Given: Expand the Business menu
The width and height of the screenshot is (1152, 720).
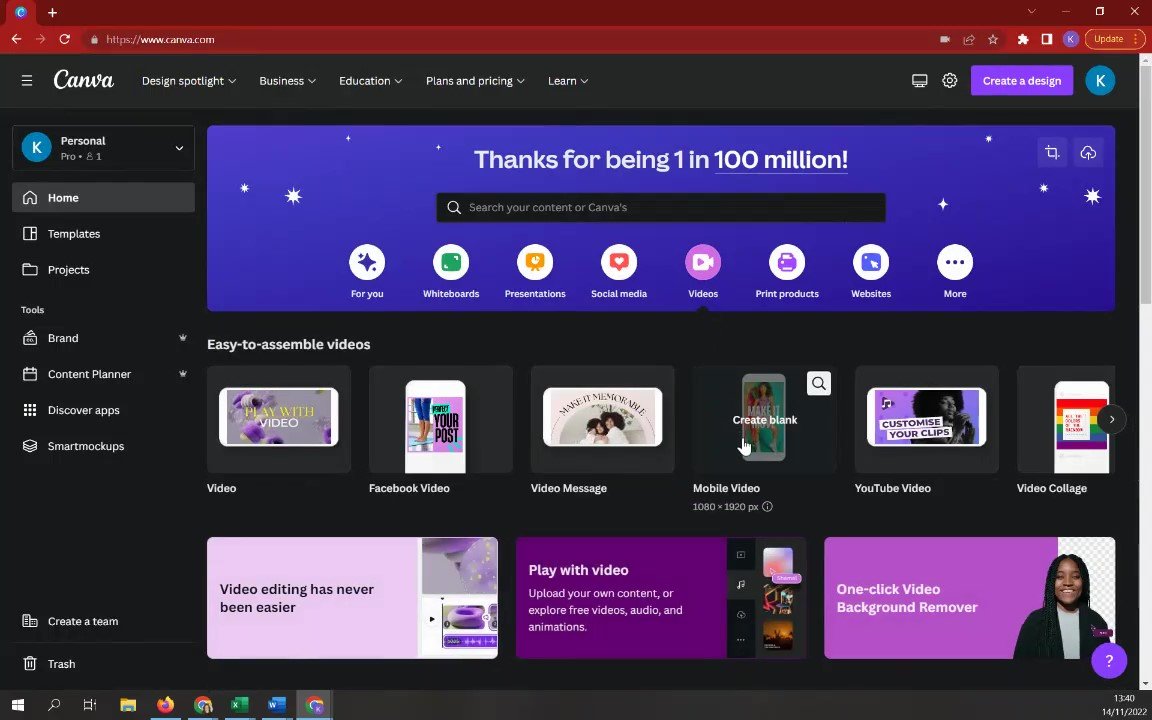Looking at the screenshot, I should pyautogui.click(x=287, y=81).
